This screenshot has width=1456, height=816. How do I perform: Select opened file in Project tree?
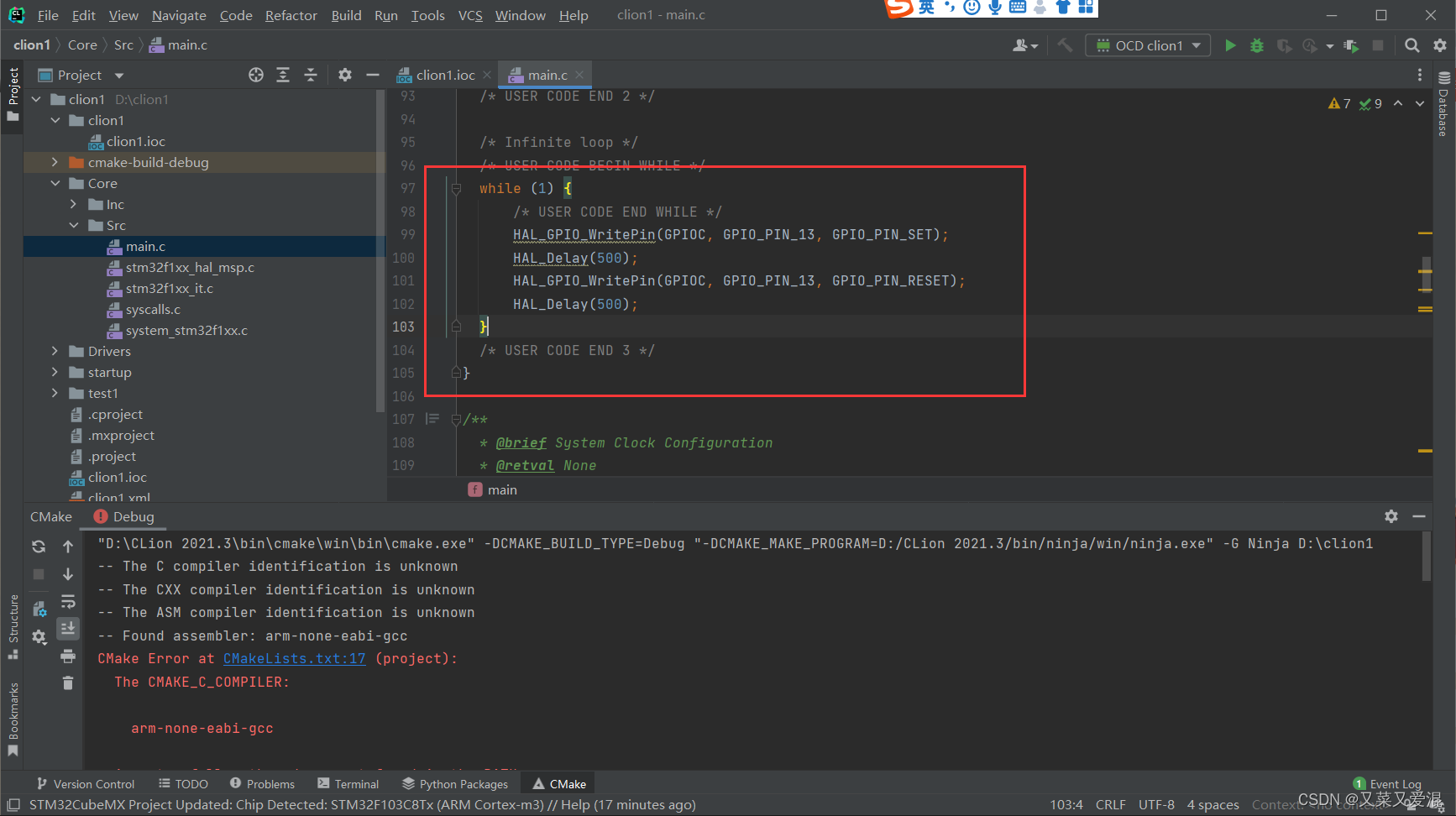point(256,75)
